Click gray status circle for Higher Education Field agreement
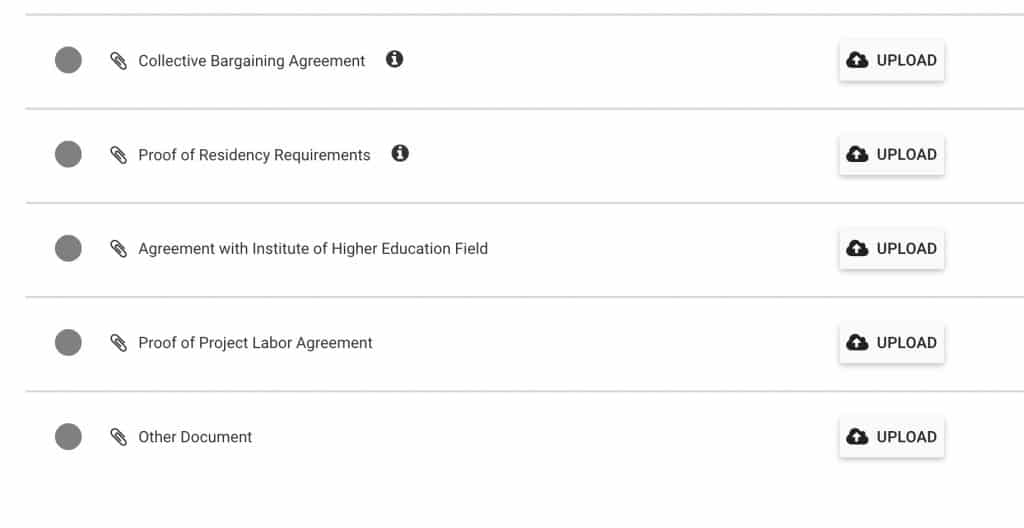The height and width of the screenshot is (528, 1024). pos(69,248)
